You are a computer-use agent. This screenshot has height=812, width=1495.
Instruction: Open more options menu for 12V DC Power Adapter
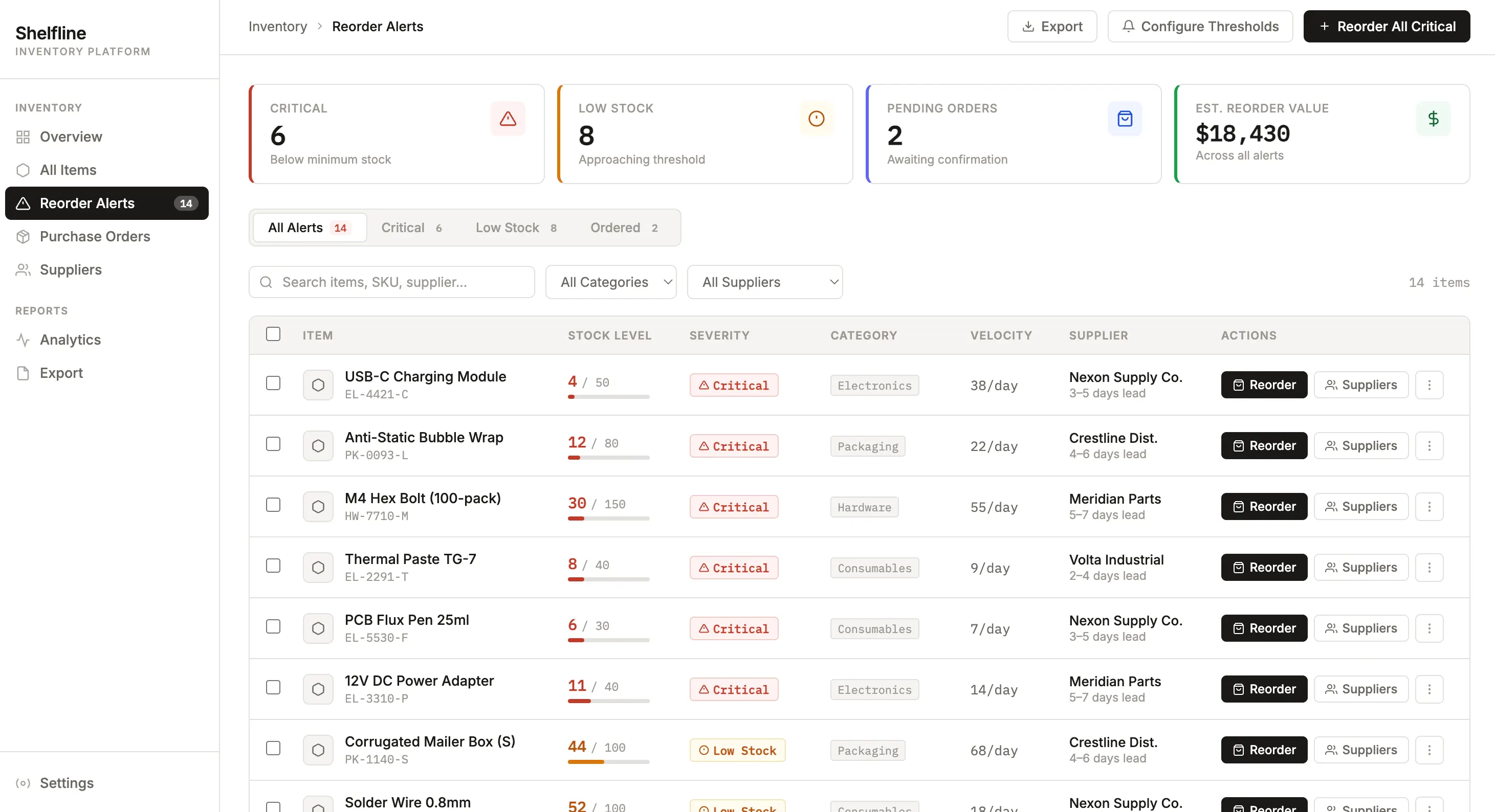tap(1429, 690)
